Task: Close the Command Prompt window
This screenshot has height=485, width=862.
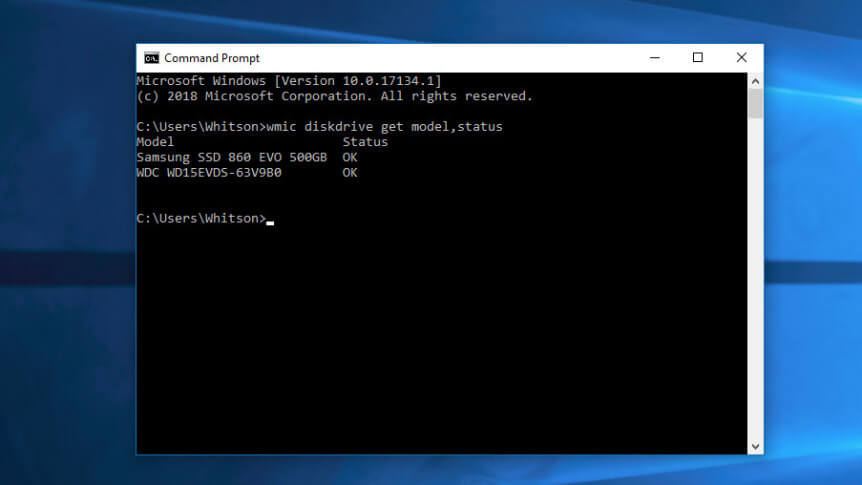Action: tap(741, 58)
